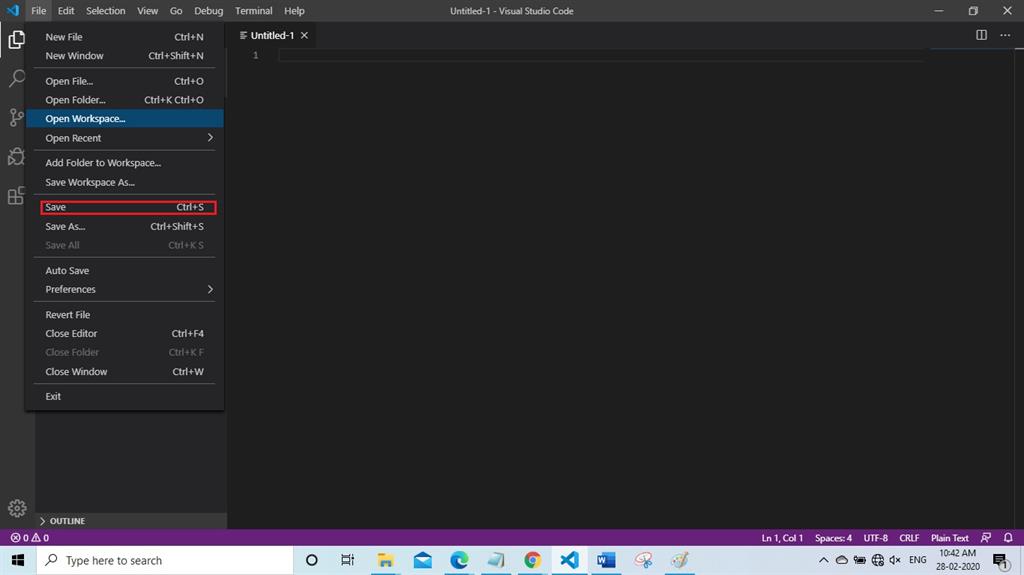The image size is (1024, 575).
Task: Open Task View on taskbar
Action: pos(347,560)
